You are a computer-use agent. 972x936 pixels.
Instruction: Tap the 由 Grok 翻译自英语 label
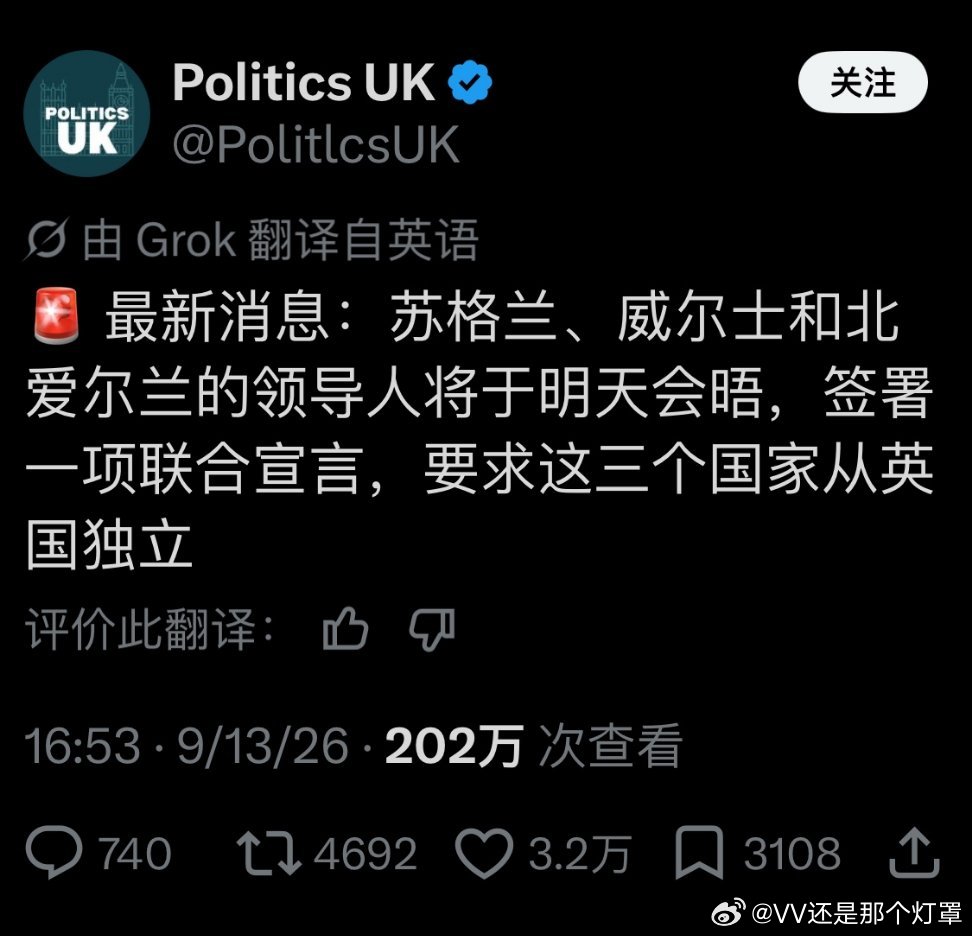coord(281,239)
